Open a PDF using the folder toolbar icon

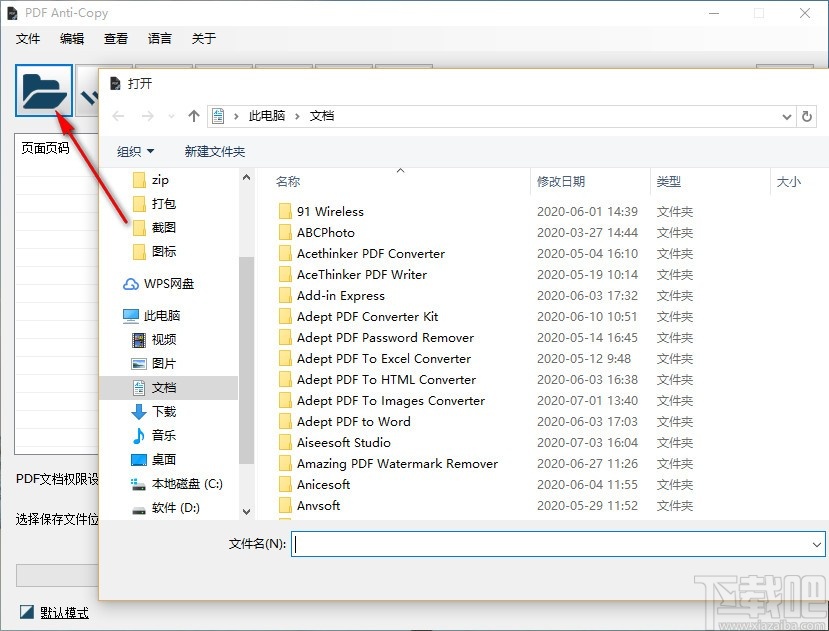point(43,88)
